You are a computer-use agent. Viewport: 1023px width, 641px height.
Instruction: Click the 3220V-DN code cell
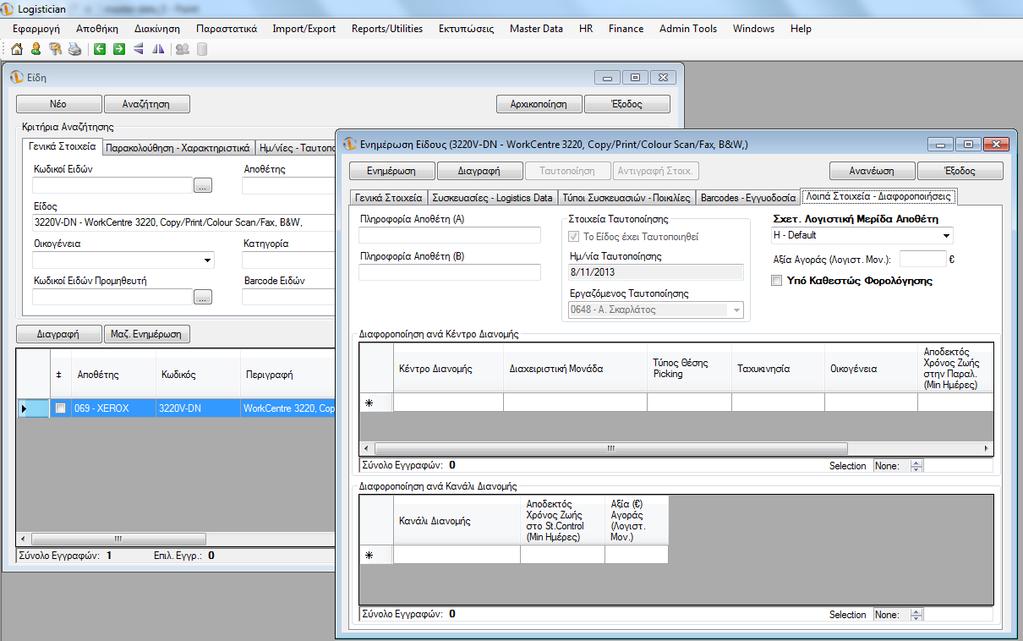click(x=198, y=408)
